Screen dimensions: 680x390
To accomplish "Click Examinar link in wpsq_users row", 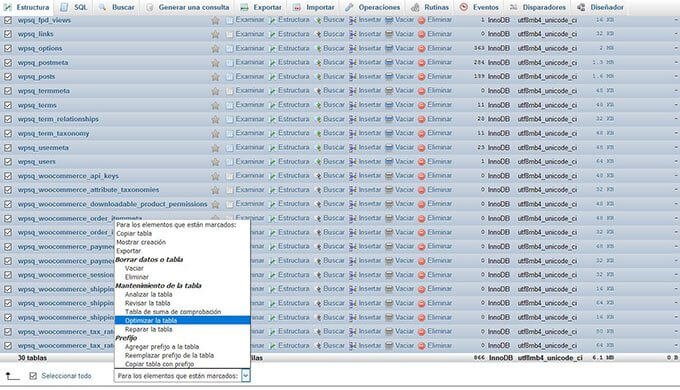I will (x=250, y=161).
